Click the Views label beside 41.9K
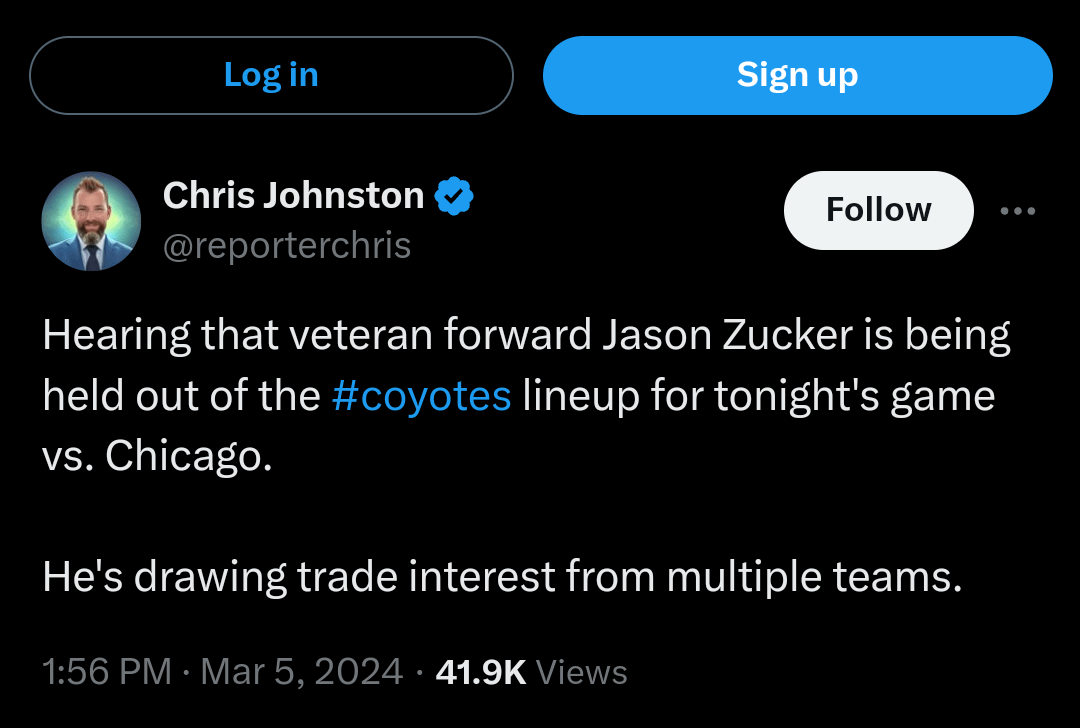1080x728 pixels. coord(581,672)
